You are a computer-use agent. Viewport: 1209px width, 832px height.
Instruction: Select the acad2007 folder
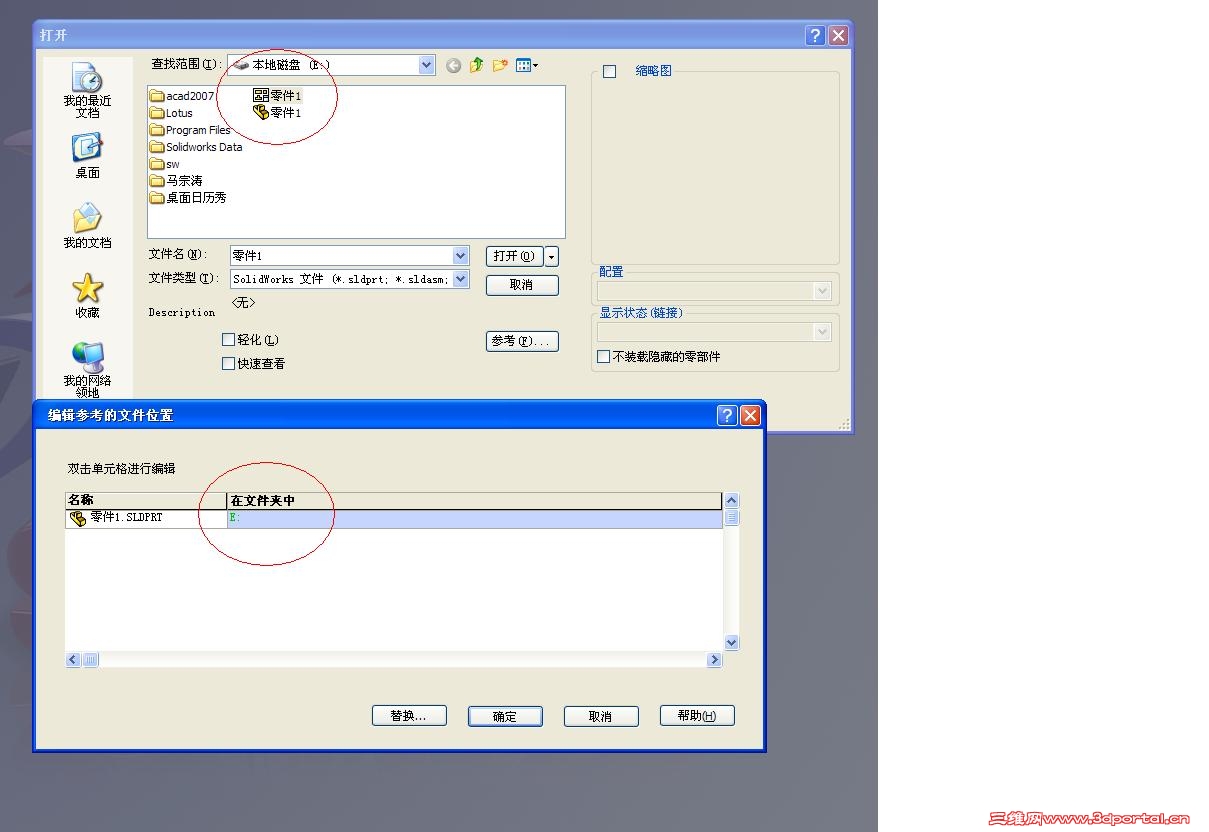point(182,96)
